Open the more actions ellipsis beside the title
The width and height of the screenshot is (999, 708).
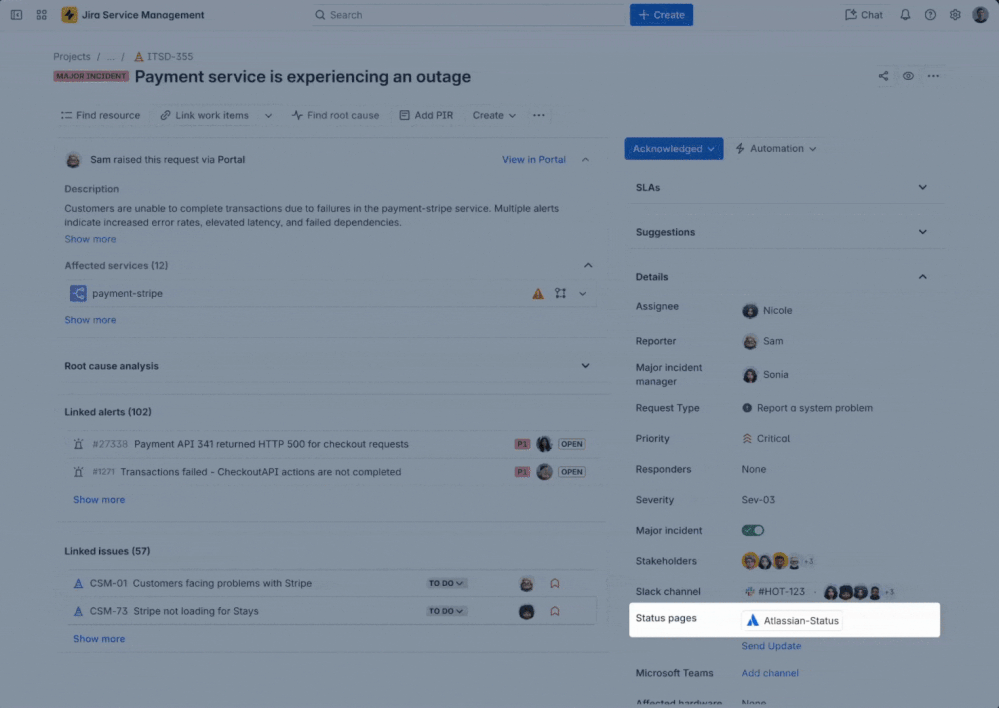point(933,76)
